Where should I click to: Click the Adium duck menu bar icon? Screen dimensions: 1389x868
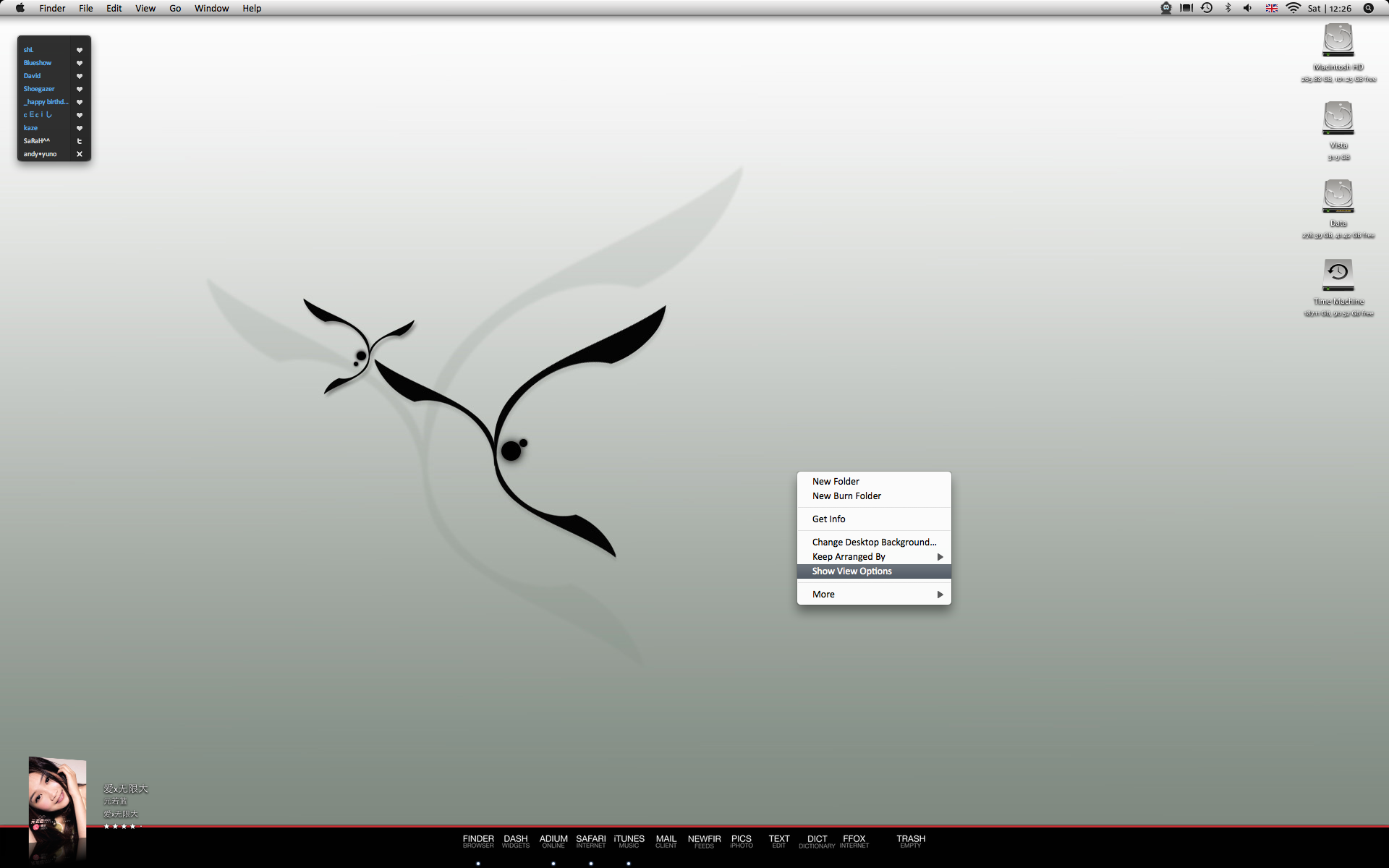[x=1165, y=8]
